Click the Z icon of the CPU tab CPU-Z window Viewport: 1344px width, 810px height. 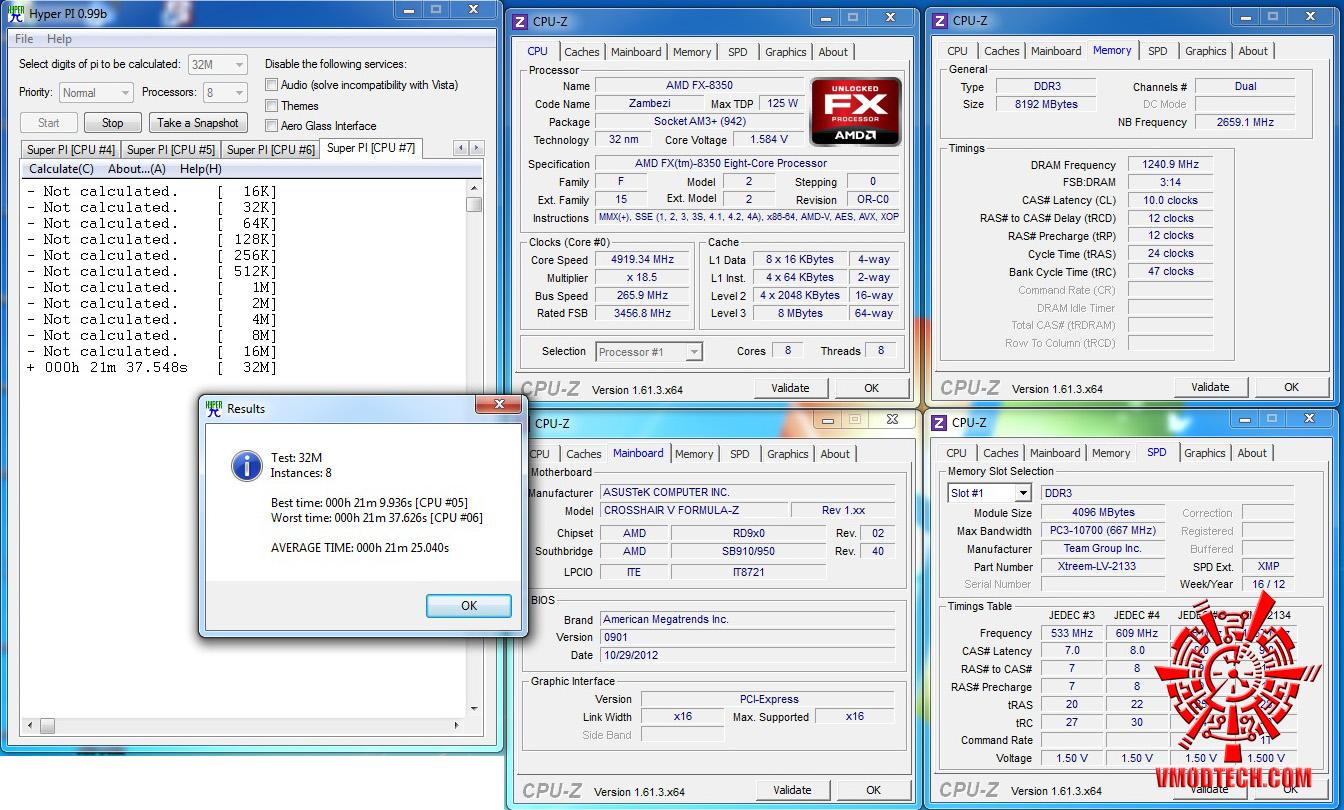[x=520, y=20]
